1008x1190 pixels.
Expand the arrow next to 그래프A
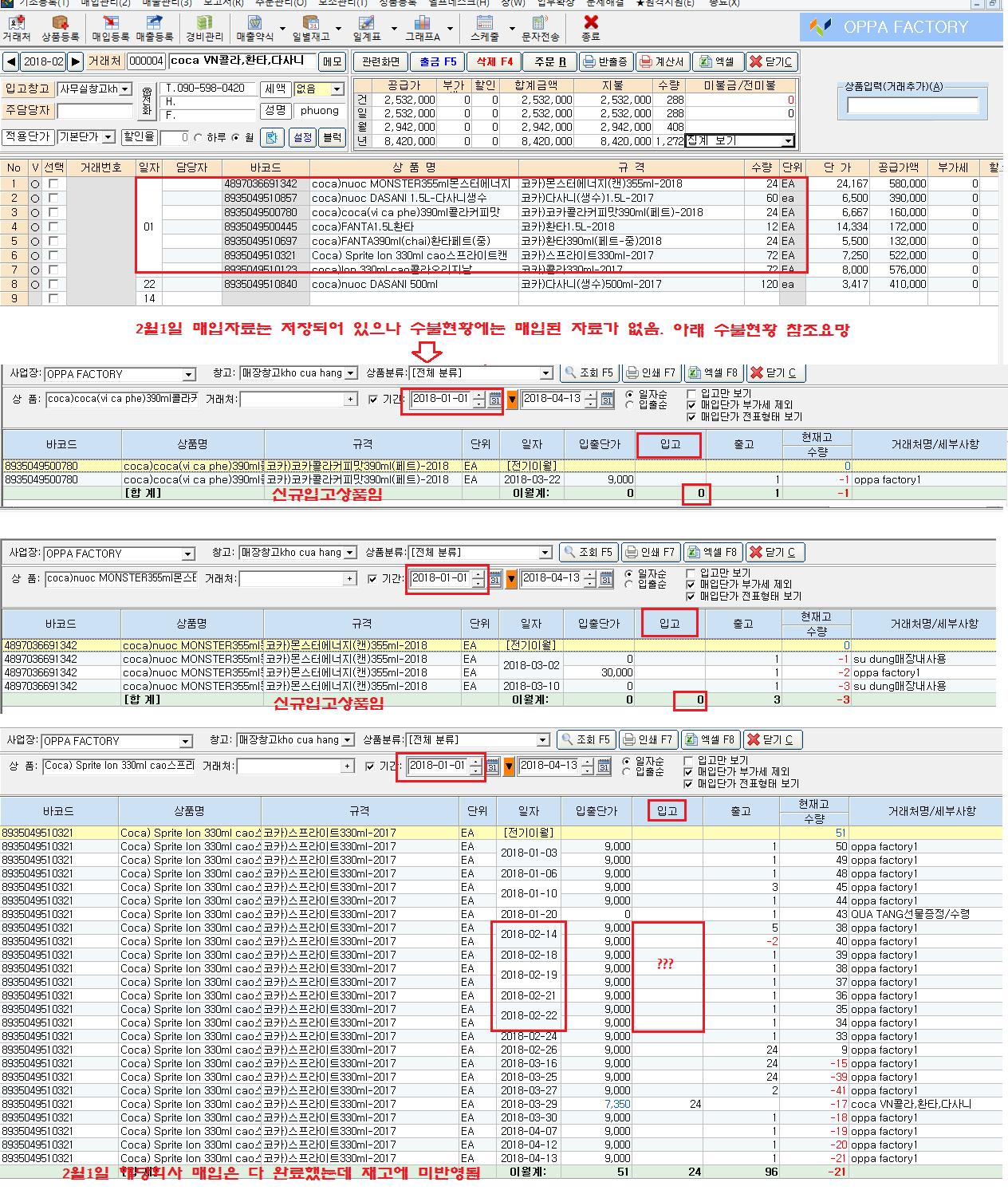click(450, 29)
